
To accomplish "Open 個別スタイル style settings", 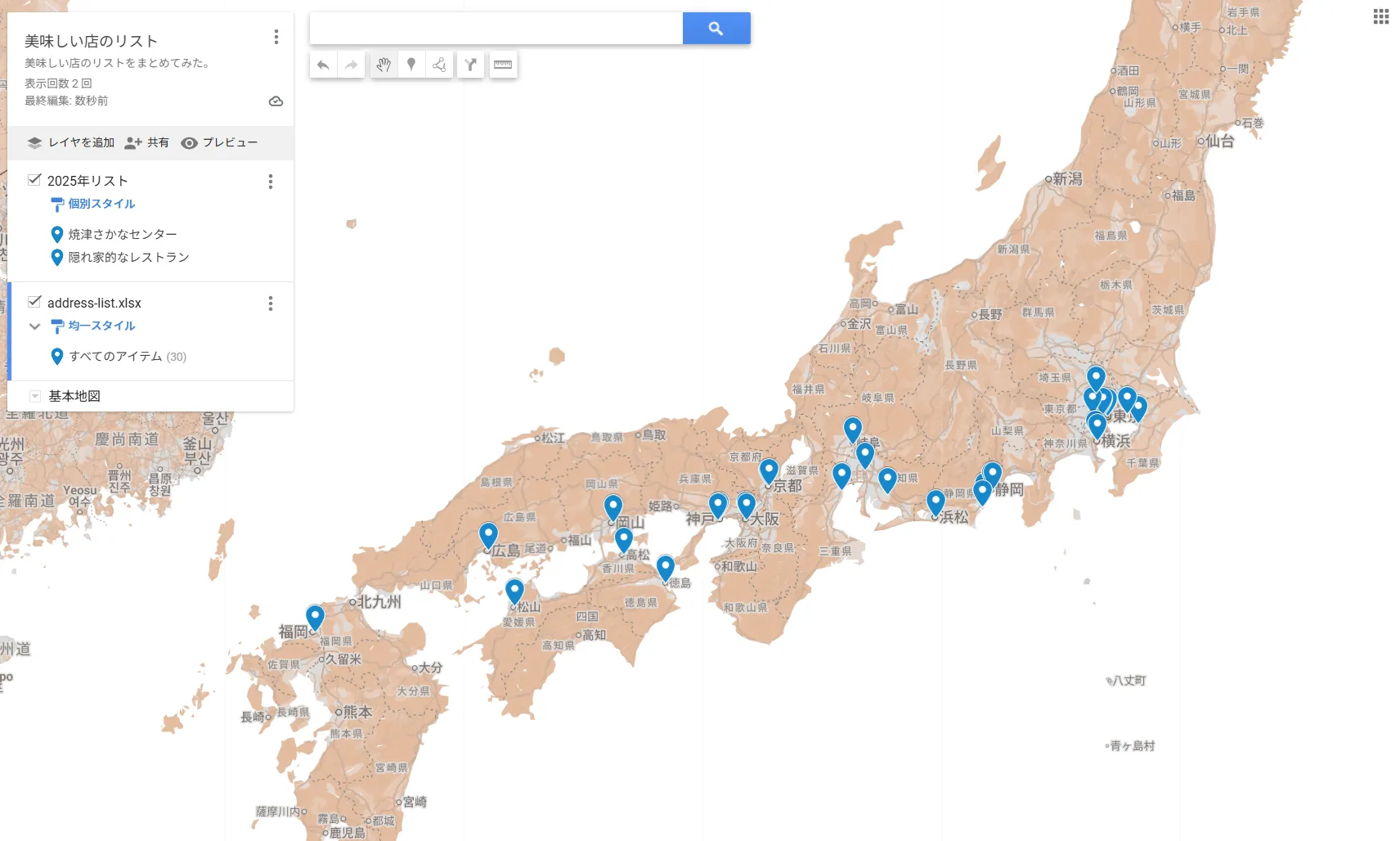I will click(x=101, y=204).
